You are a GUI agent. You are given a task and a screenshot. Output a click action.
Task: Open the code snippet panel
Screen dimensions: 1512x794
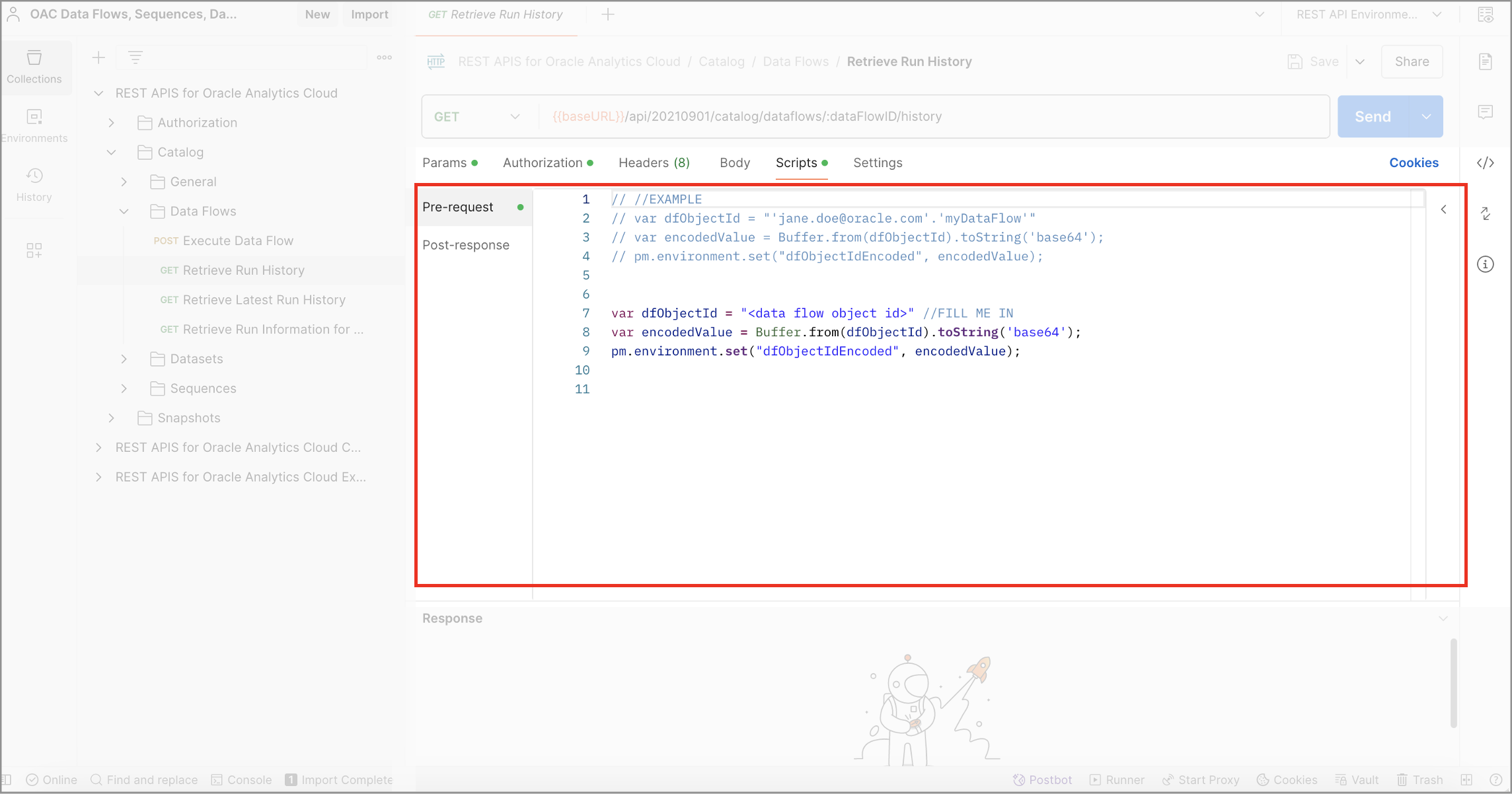pyautogui.click(x=1485, y=162)
